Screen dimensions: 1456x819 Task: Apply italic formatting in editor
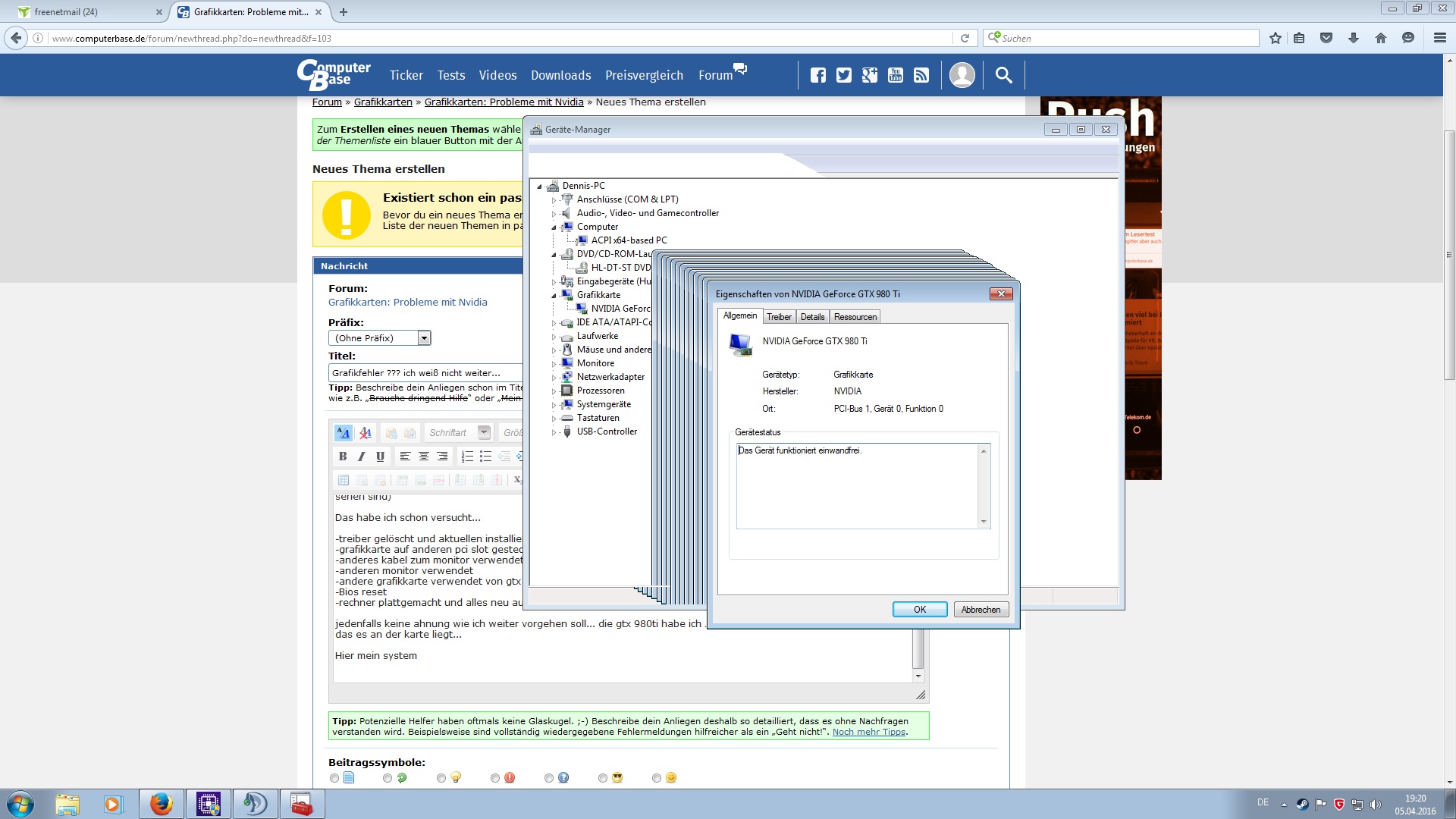click(362, 457)
